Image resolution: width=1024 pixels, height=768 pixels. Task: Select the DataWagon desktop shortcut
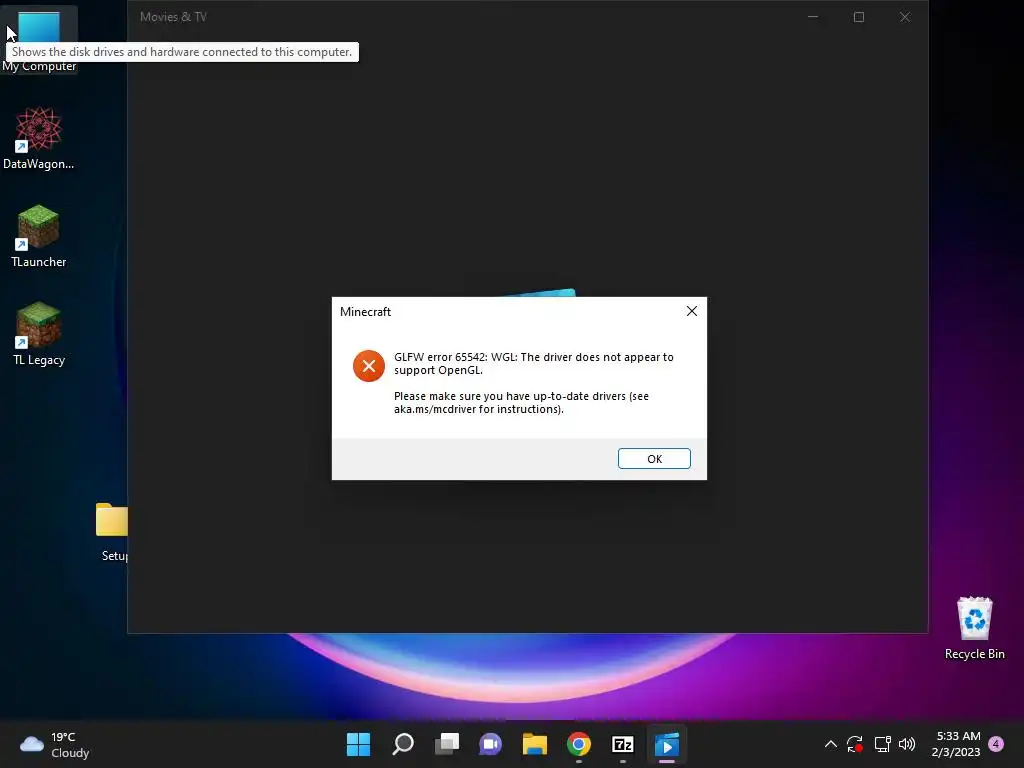tap(39, 138)
